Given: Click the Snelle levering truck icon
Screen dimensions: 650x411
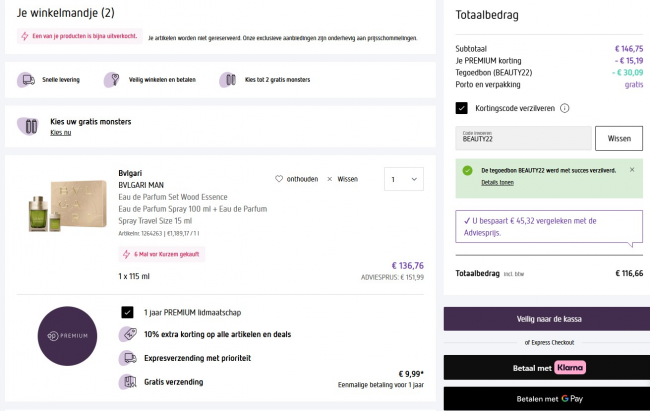Looking at the screenshot, I should pyautogui.click(x=25, y=80).
